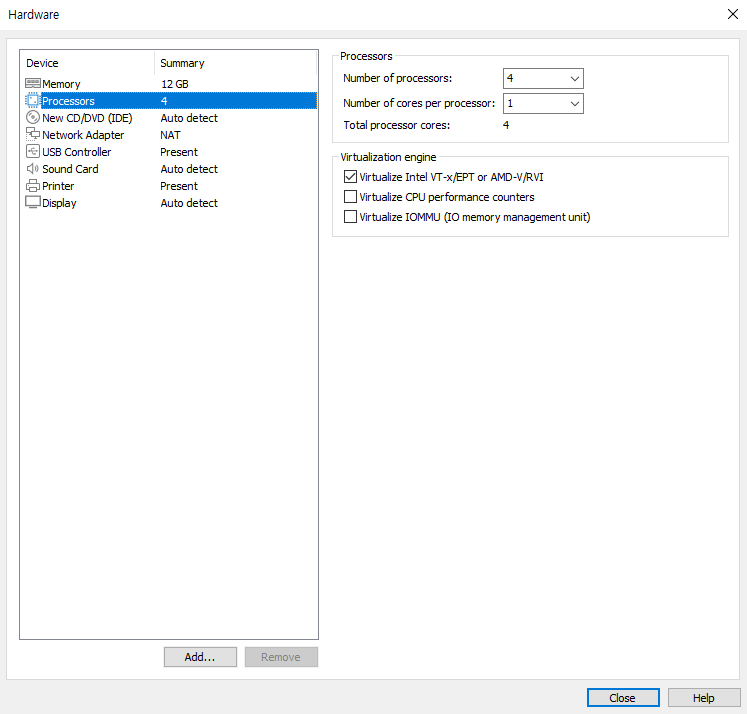Select Network Adapter row label
The height and width of the screenshot is (714, 747).
tap(83, 135)
